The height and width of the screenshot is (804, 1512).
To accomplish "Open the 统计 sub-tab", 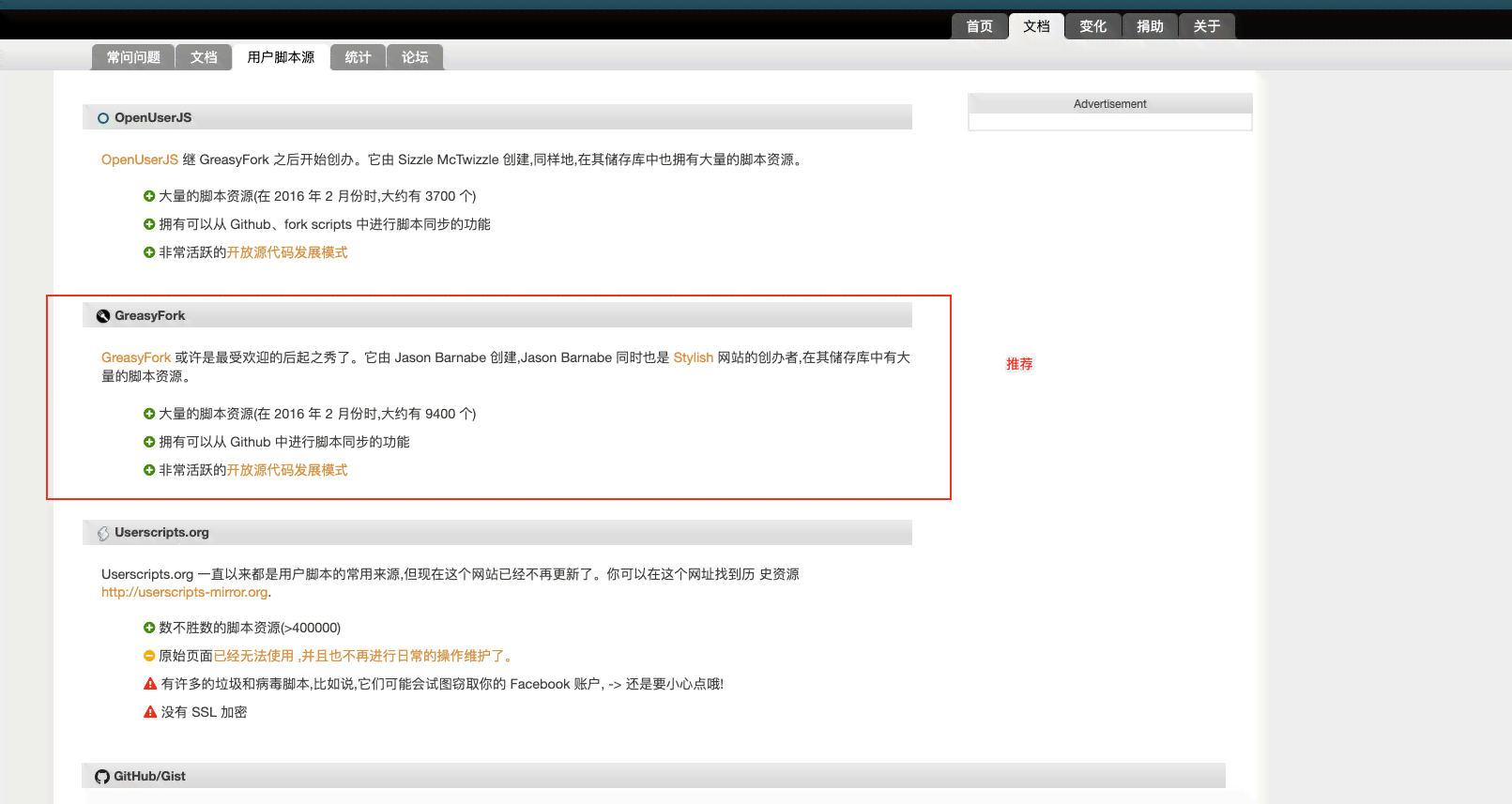I will (x=358, y=57).
